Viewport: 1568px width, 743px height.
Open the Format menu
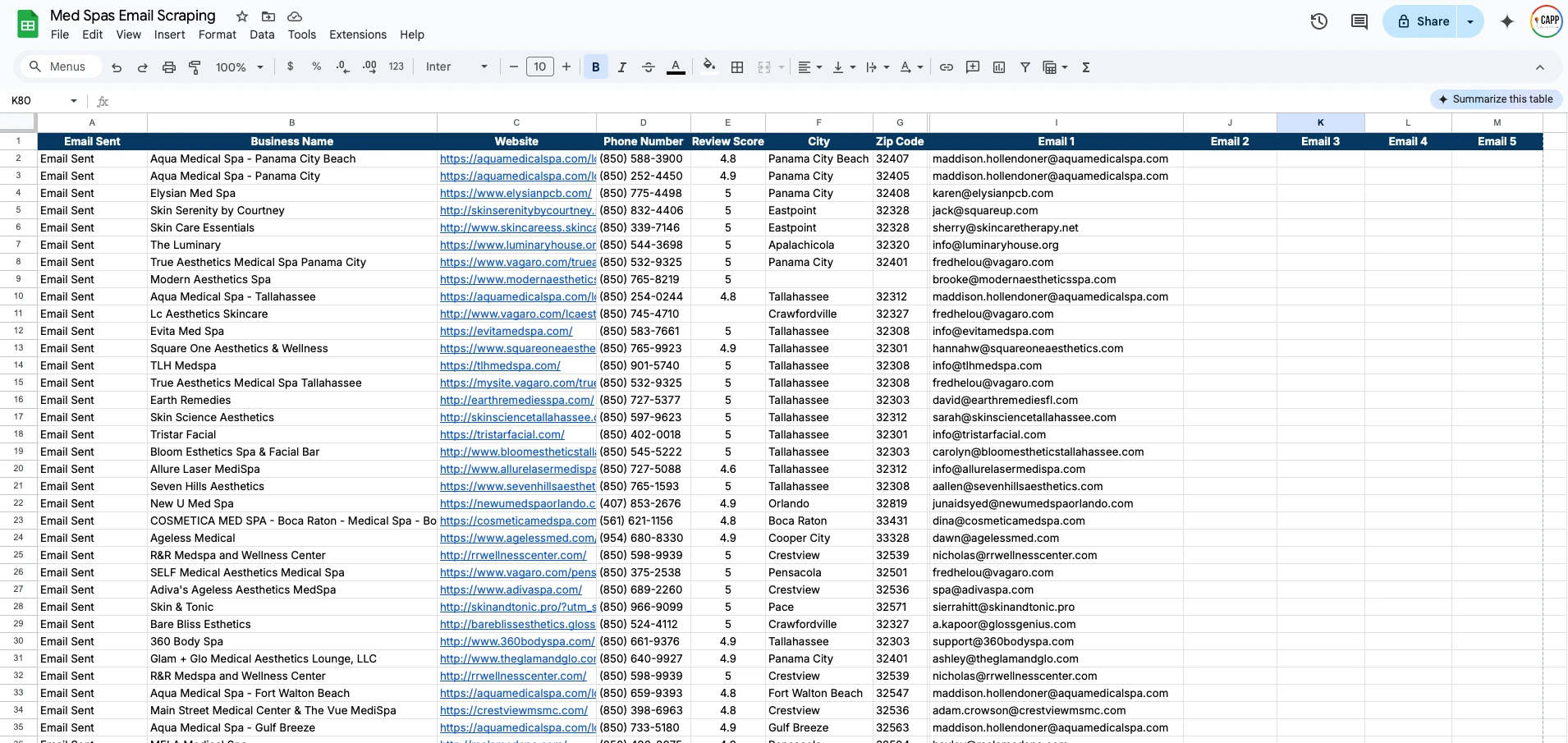point(218,34)
